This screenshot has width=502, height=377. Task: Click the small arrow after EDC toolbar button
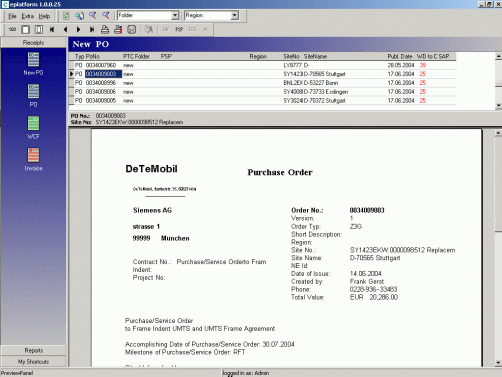click(205, 30)
